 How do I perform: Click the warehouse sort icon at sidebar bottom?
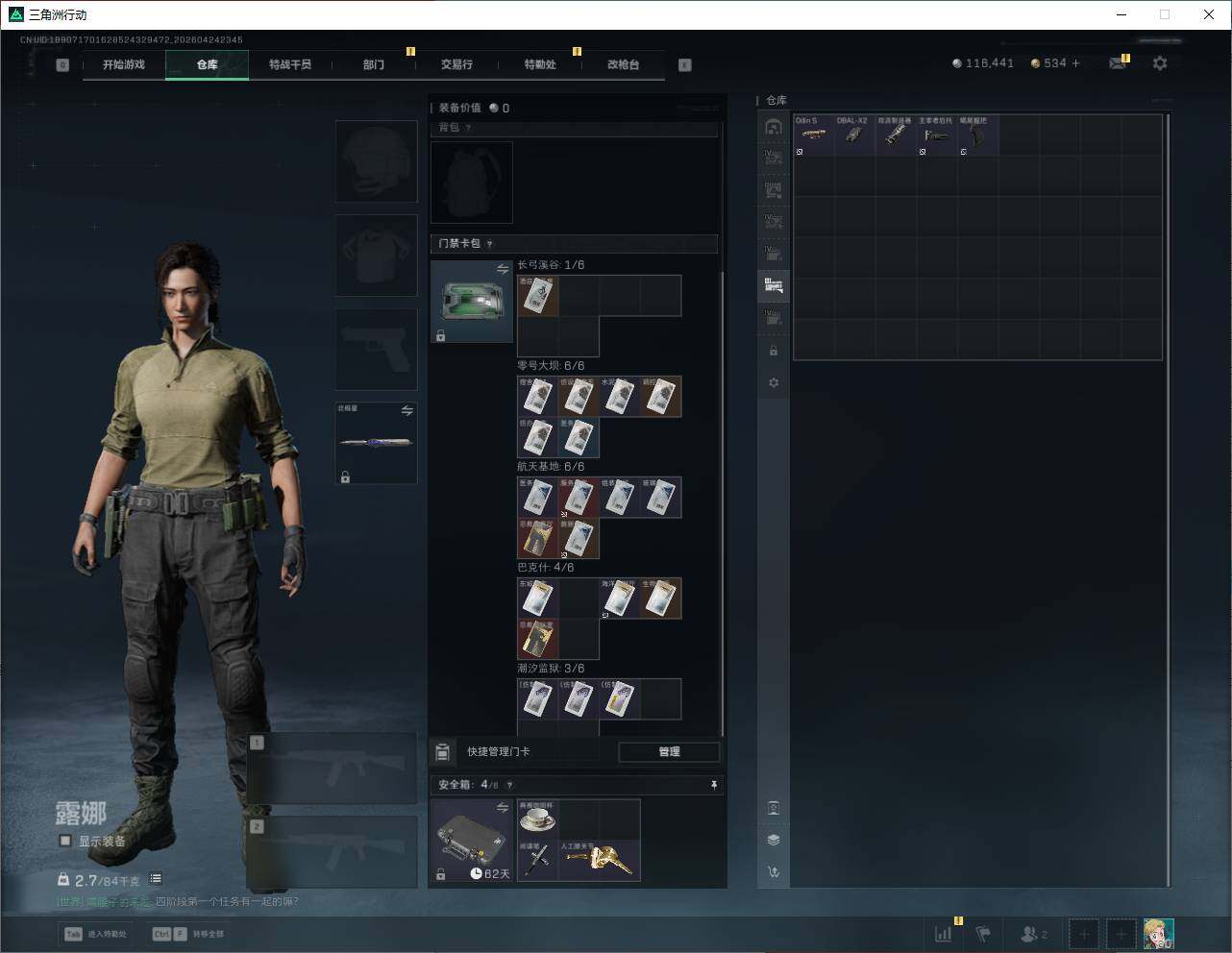774,872
